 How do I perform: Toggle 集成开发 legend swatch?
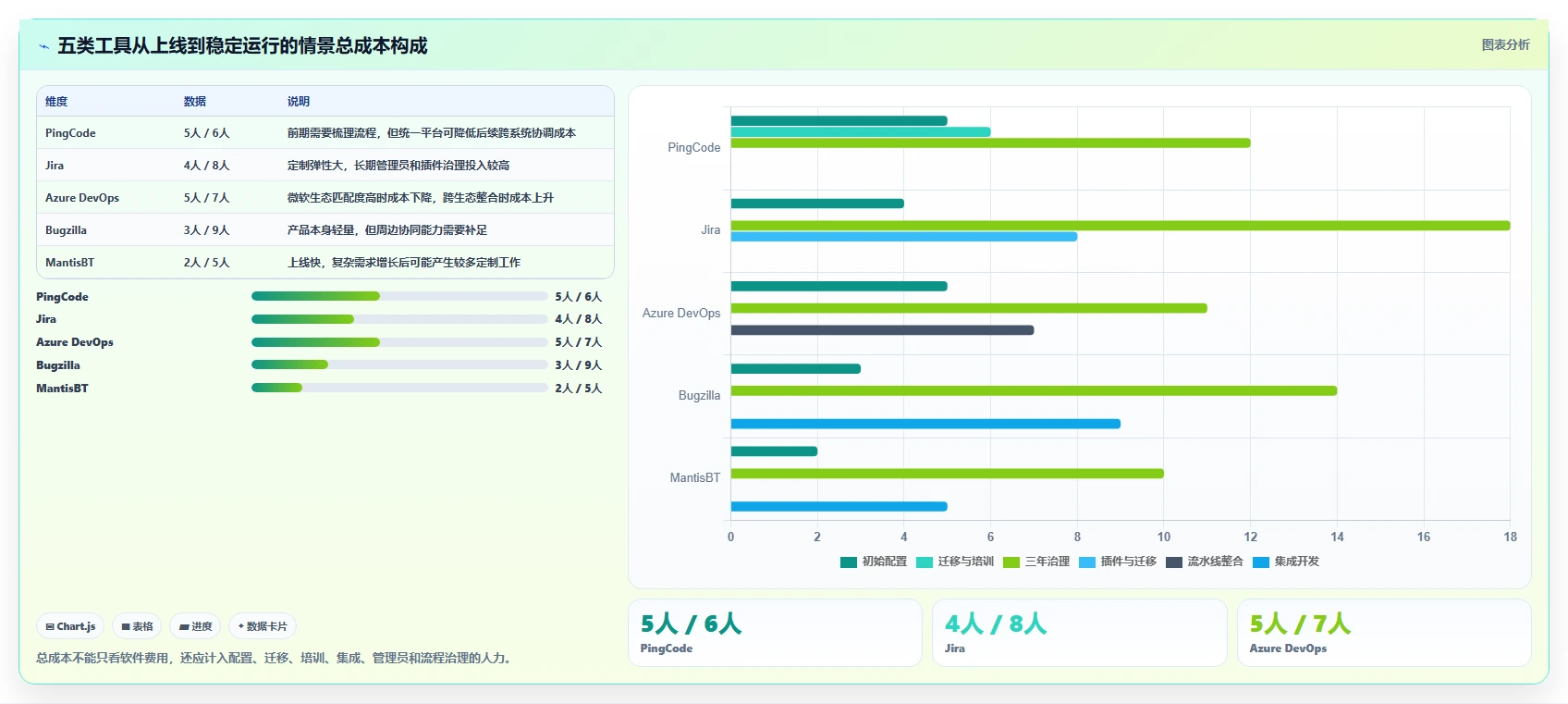(1261, 562)
